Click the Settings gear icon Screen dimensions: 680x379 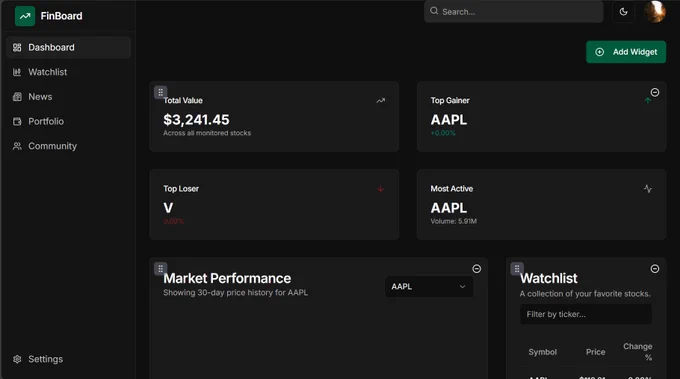point(17,359)
